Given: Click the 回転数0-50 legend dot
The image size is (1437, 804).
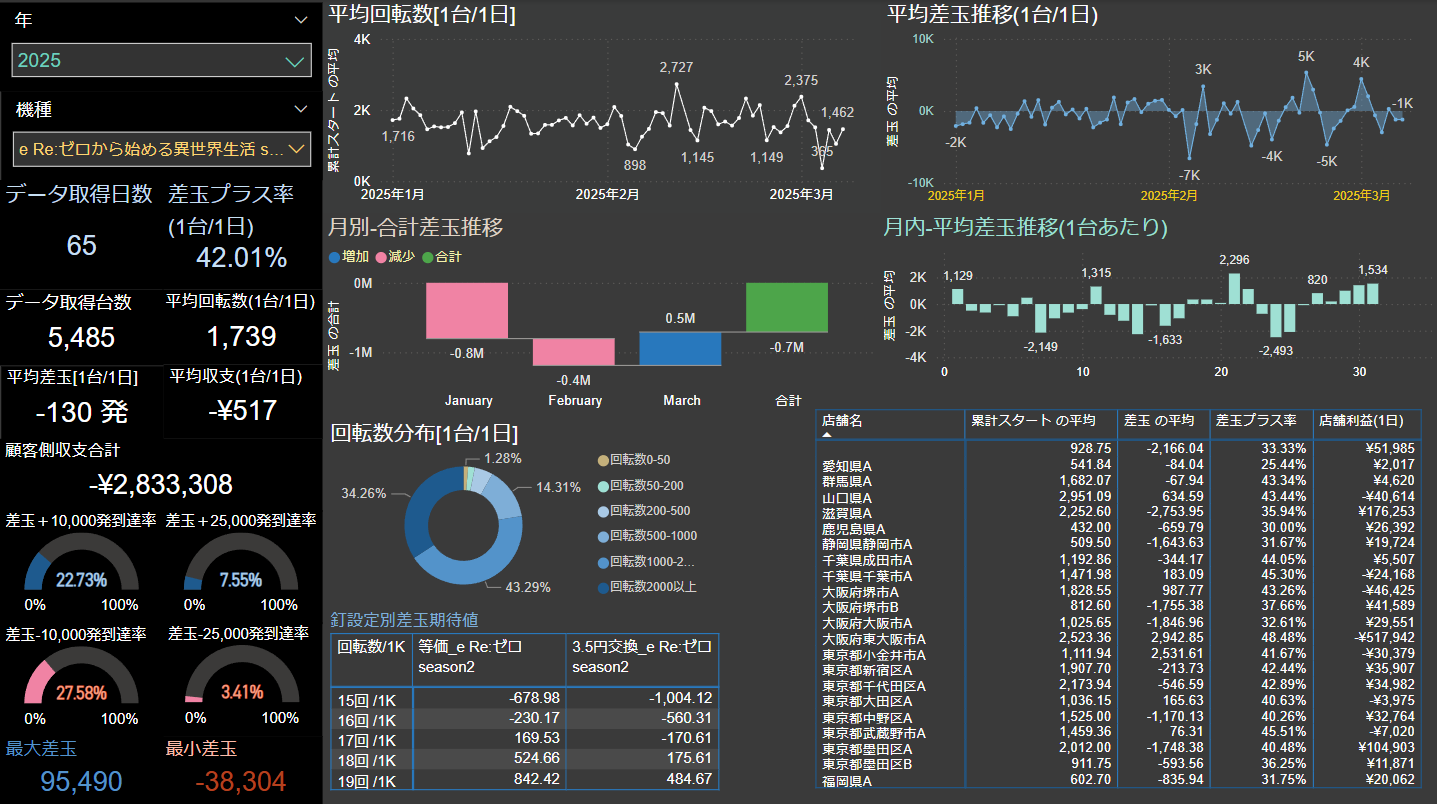Looking at the screenshot, I should tap(602, 460).
